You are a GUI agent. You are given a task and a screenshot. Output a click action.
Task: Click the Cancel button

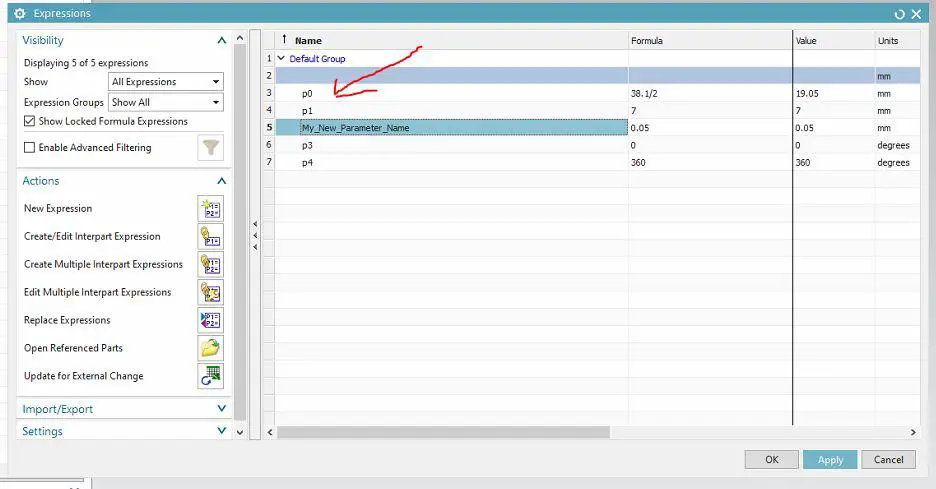coord(888,459)
